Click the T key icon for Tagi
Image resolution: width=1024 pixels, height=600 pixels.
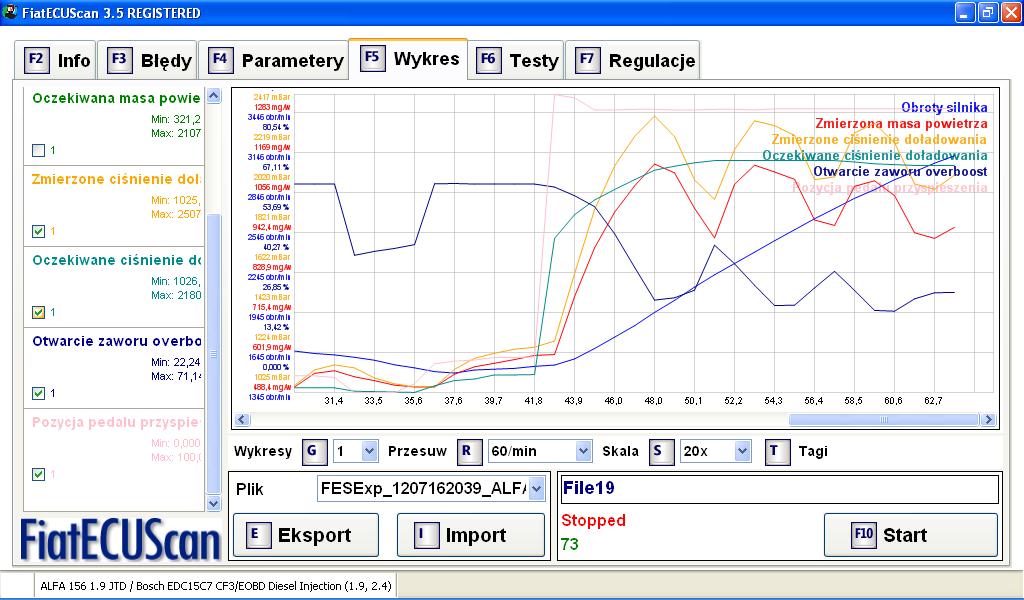777,451
